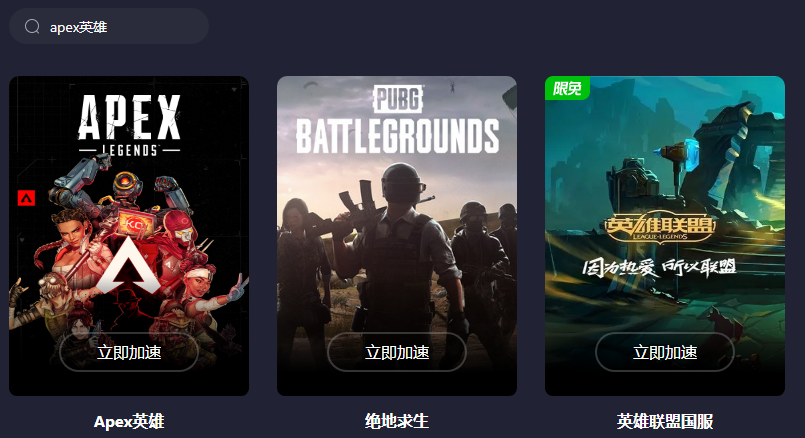Click the magnifier search icon
This screenshot has width=805, height=438.
pyautogui.click(x=32, y=26)
